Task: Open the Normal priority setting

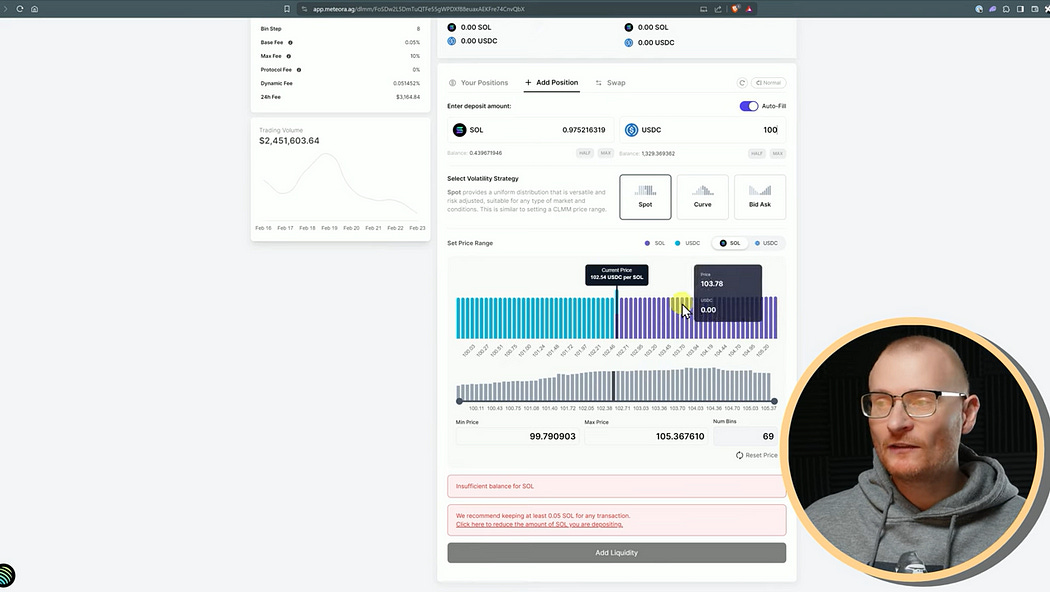Action: click(x=769, y=83)
